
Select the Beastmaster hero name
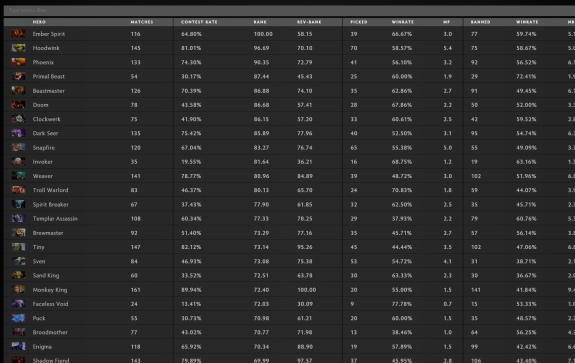coord(48,91)
